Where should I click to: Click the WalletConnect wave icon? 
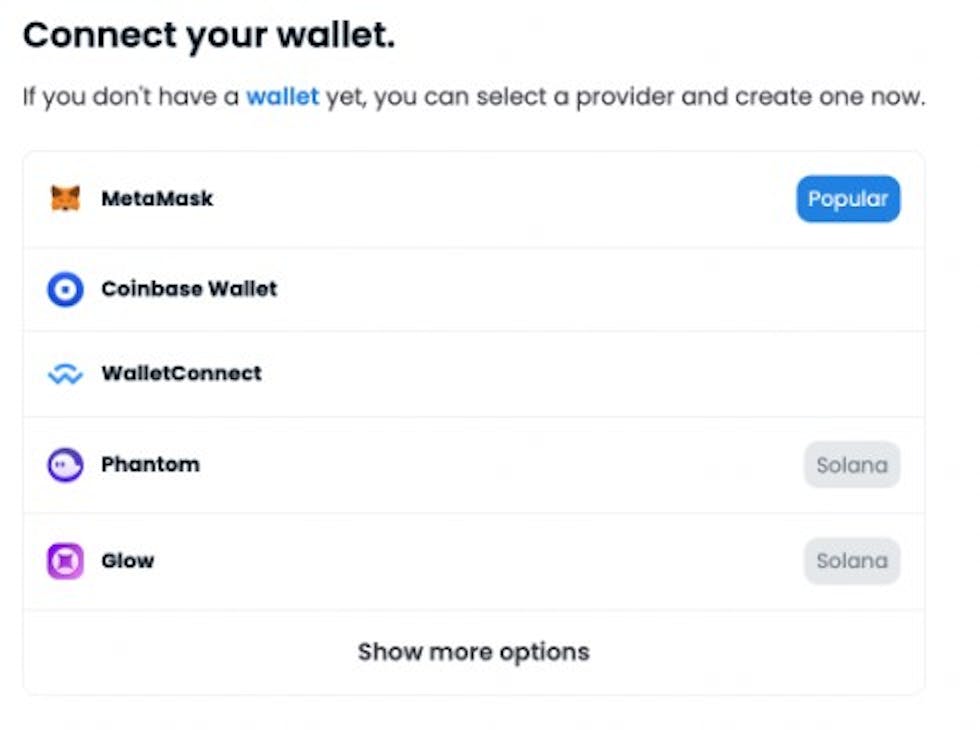click(x=64, y=373)
